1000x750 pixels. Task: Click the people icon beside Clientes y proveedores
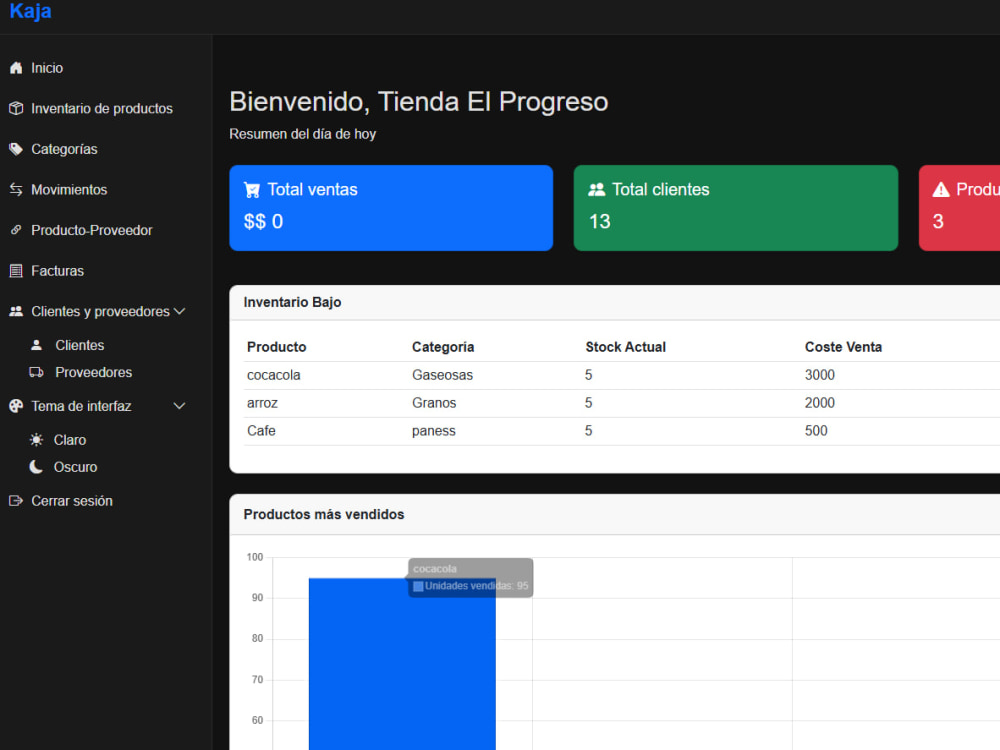point(16,311)
